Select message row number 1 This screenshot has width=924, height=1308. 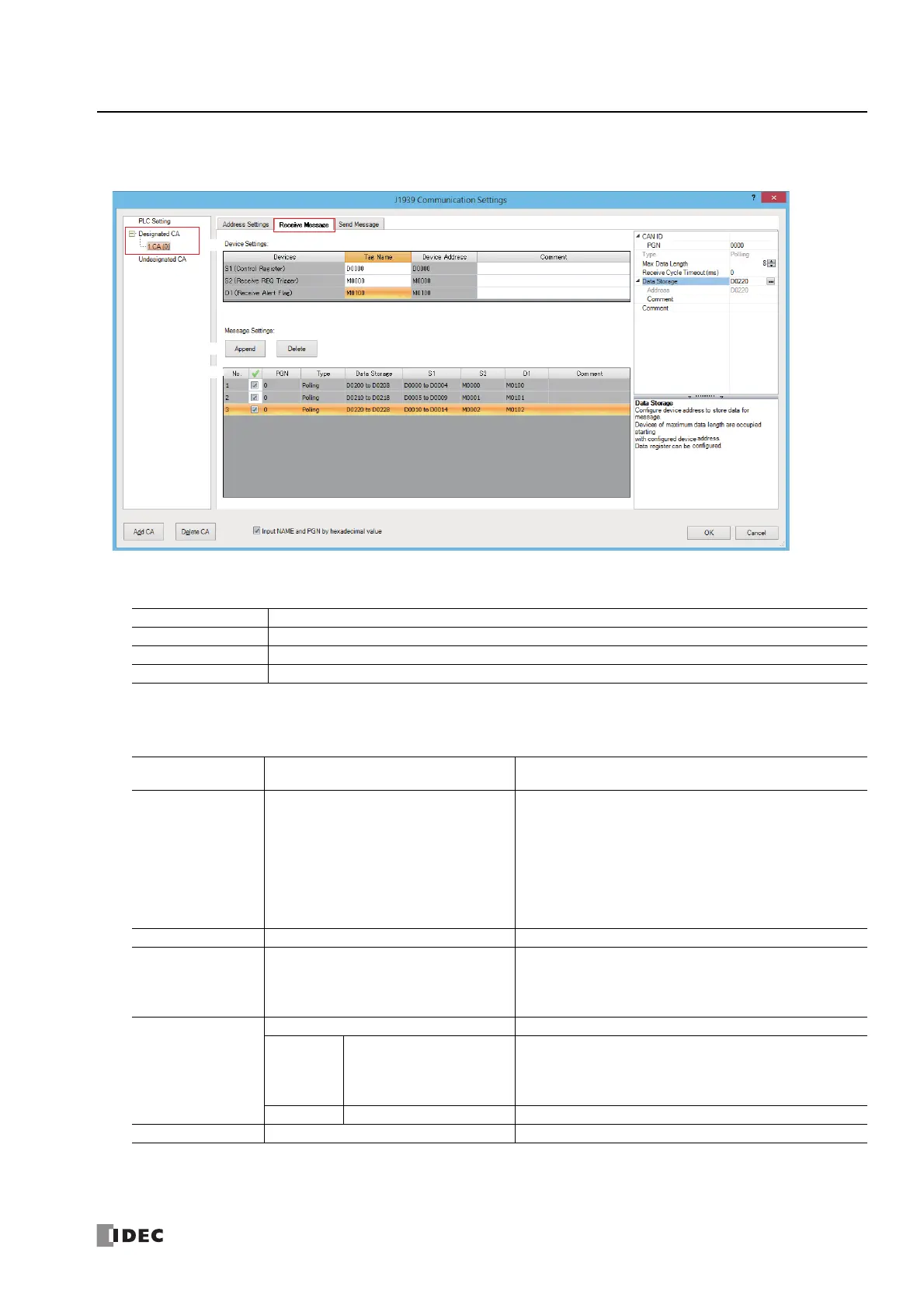pyautogui.click(x=236, y=385)
